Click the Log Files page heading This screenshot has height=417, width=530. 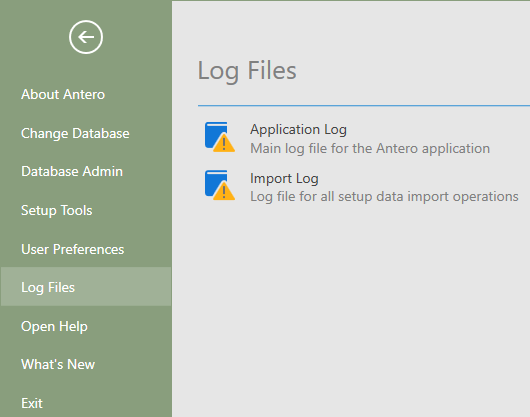[247, 71]
